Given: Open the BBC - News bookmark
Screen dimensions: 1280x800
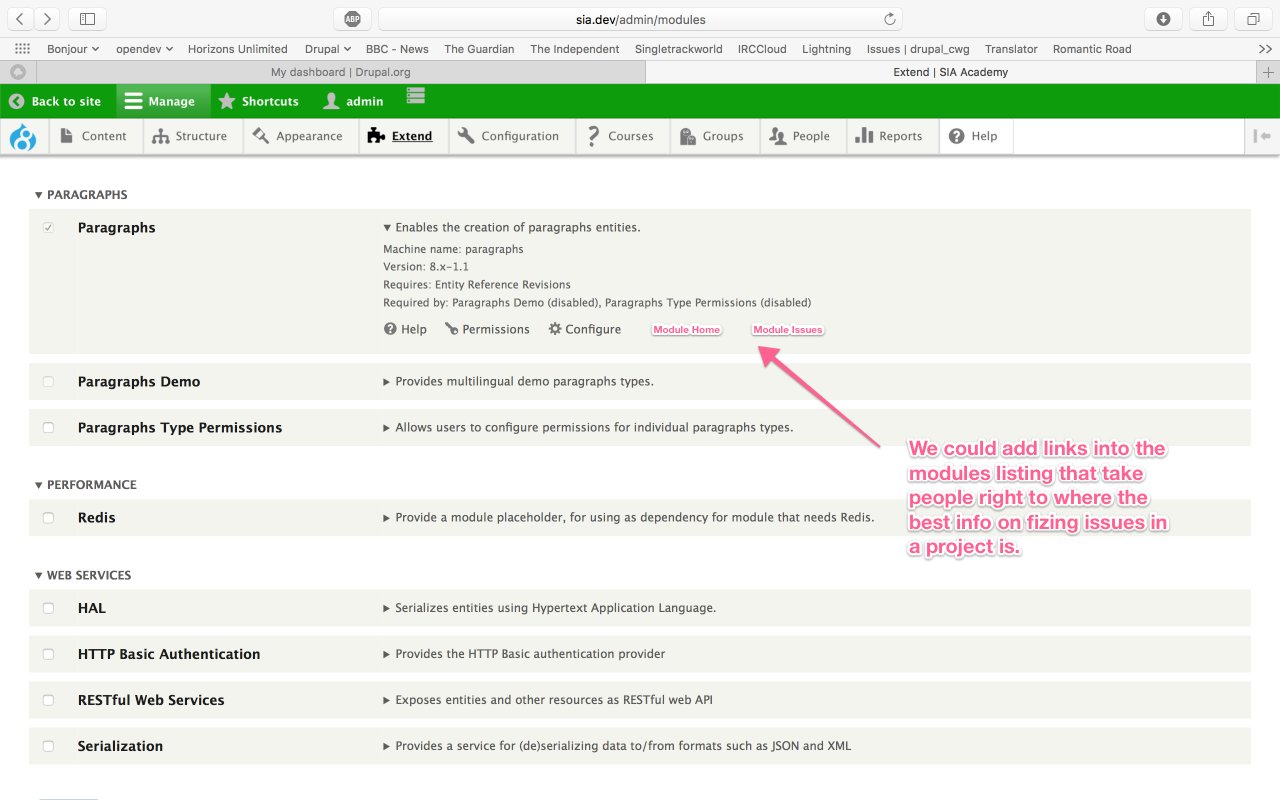Looking at the screenshot, I should pos(397,48).
